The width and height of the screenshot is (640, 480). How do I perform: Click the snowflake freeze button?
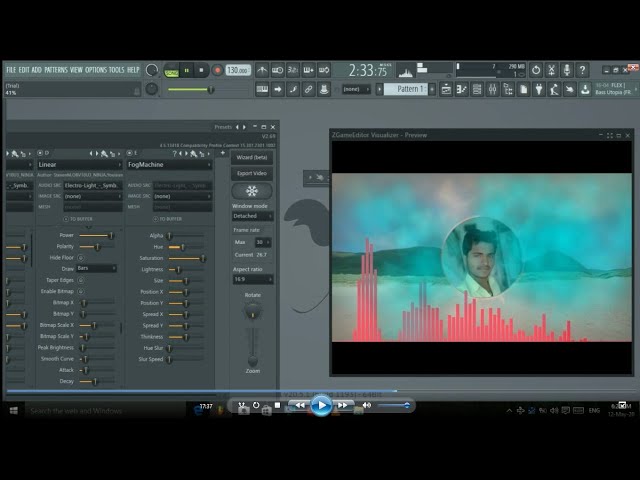tap(252, 191)
